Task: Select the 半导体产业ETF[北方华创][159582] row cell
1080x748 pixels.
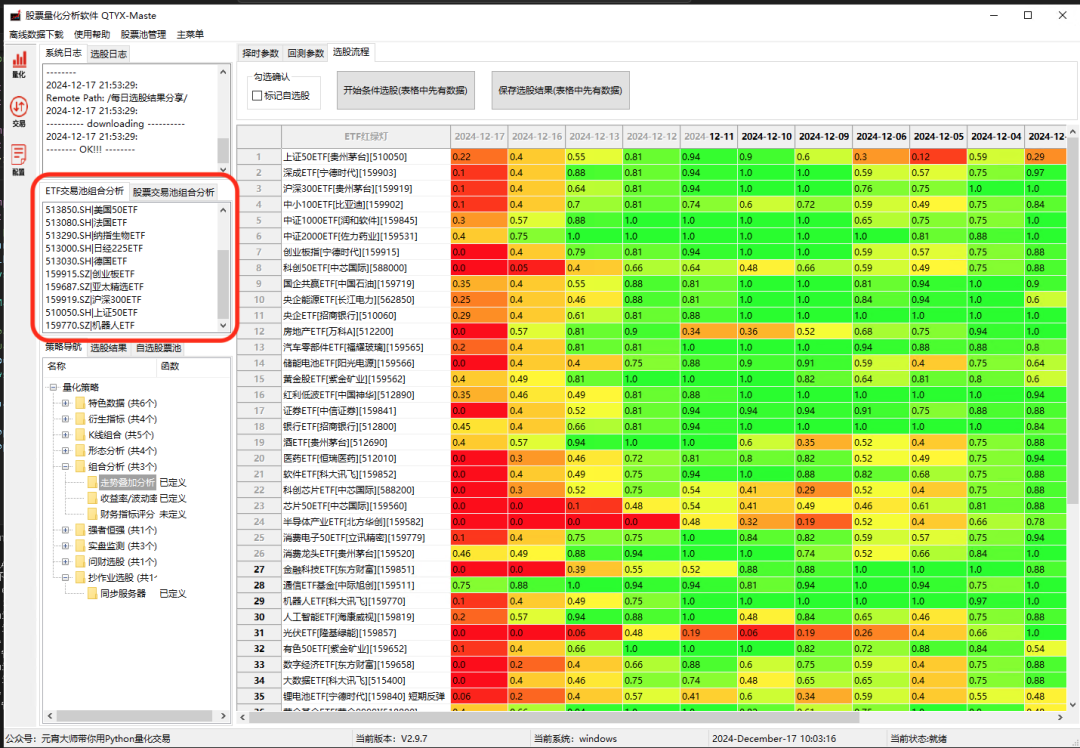Action: [x=366, y=522]
